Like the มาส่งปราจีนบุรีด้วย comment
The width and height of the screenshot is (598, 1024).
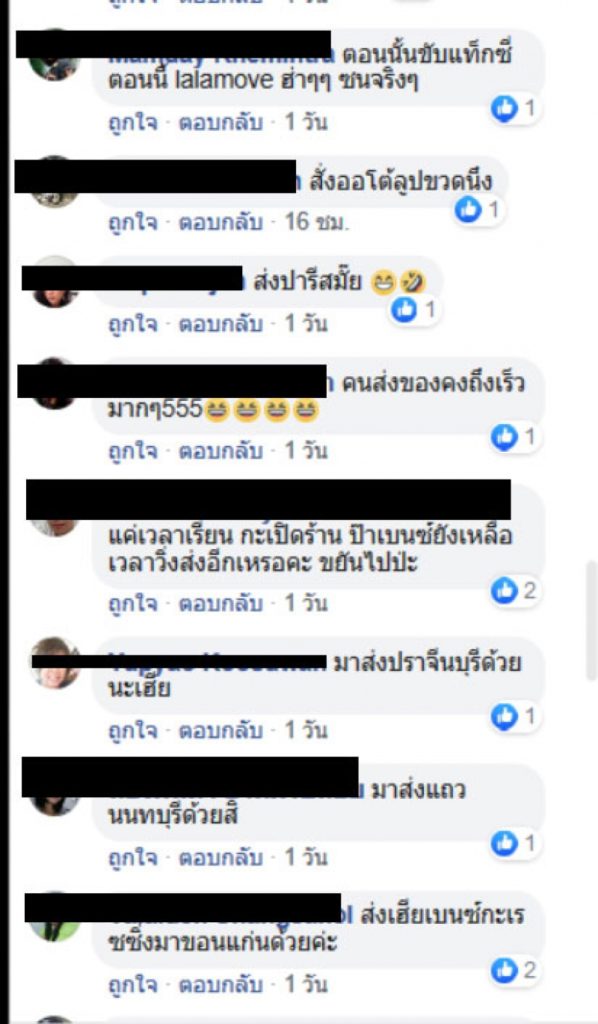click(x=133, y=730)
